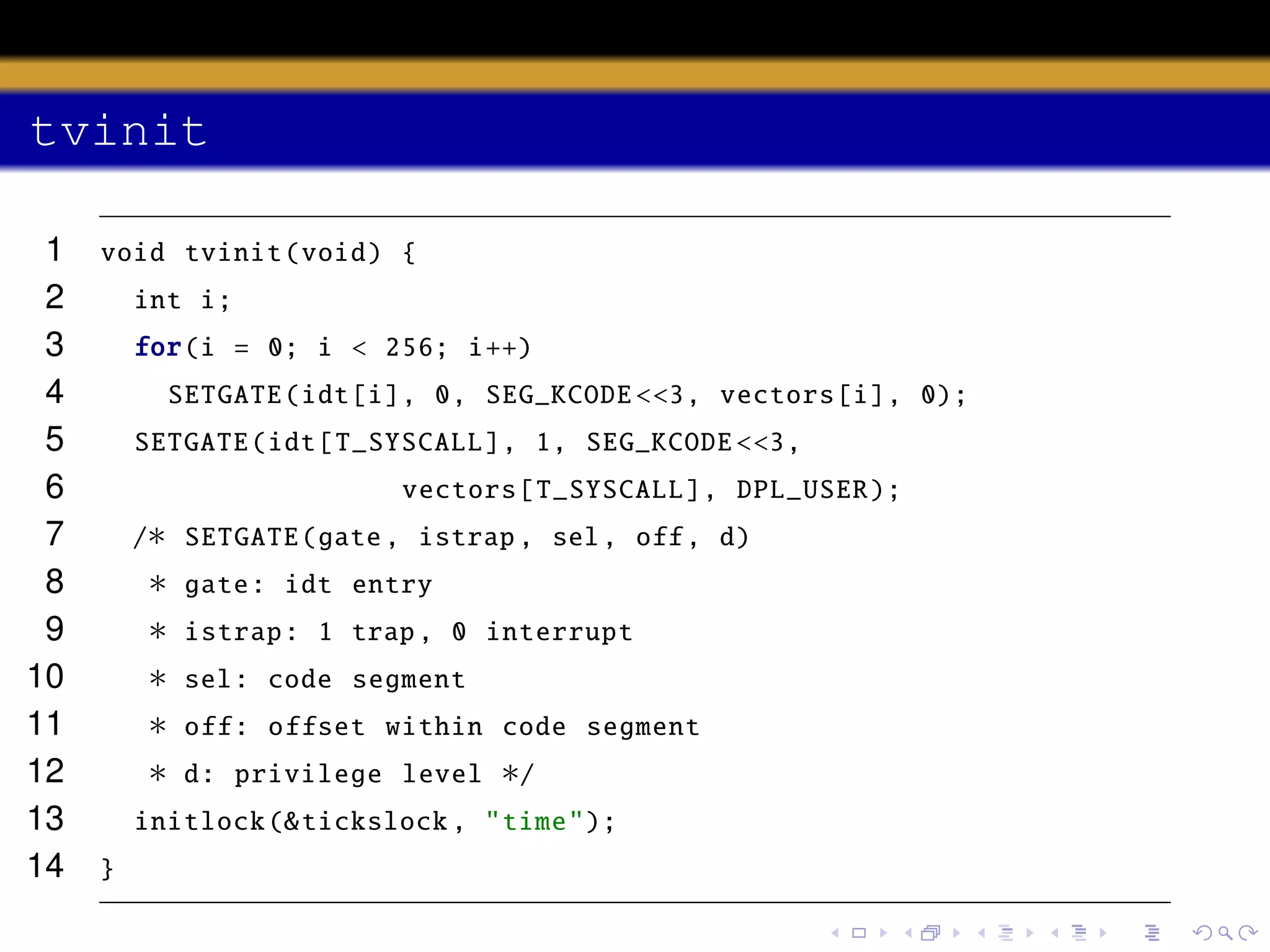Click 'SETGATE(idt[T_SYSCALL], 1' on line 5
This screenshot has height=952, width=1270.
[x=342, y=443]
